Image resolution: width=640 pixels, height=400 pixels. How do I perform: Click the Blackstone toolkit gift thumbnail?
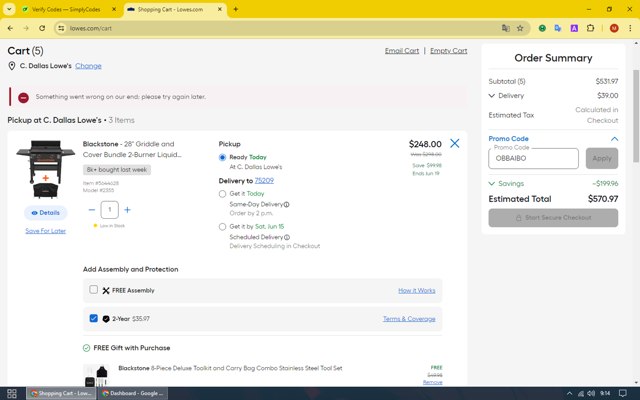[x=96, y=376]
